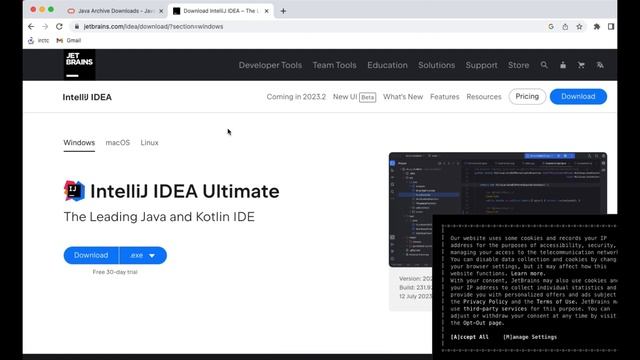Open the Store menu
Screen dimensions: 640x360
[x=518, y=65]
